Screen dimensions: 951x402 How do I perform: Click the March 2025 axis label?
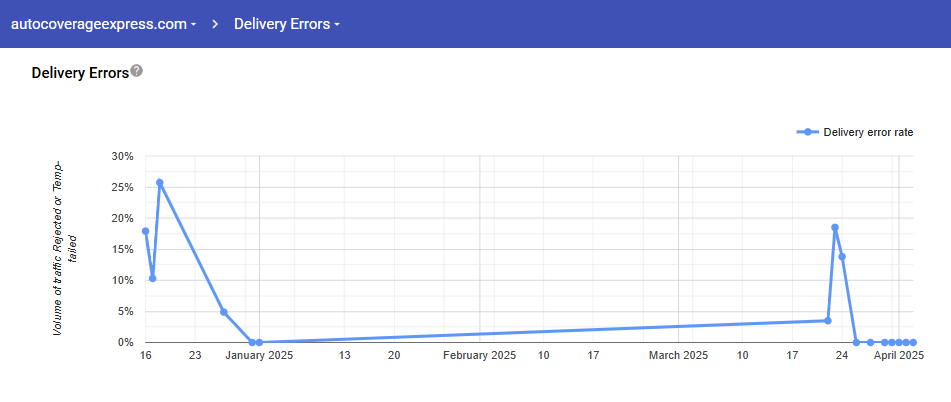click(x=678, y=355)
